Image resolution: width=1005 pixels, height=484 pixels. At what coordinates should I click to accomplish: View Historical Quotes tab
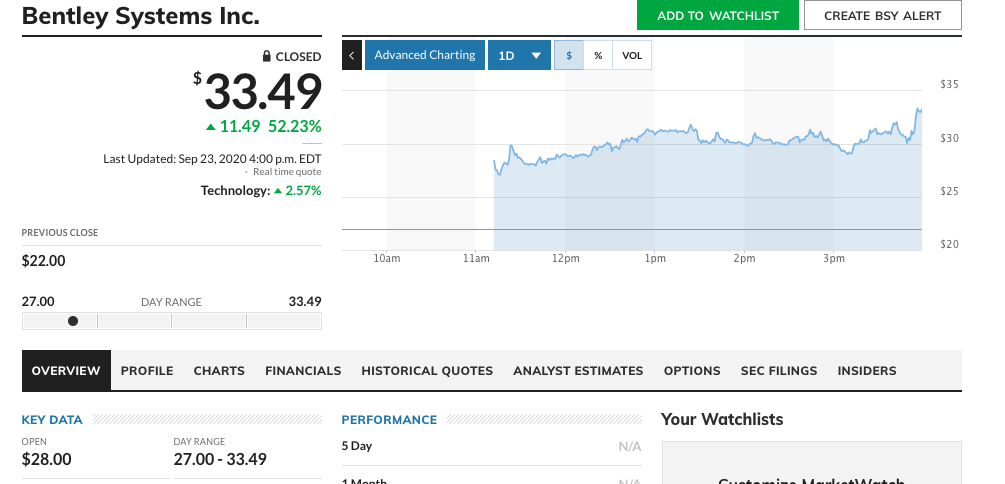pyautogui.click(x=427, y=370)
